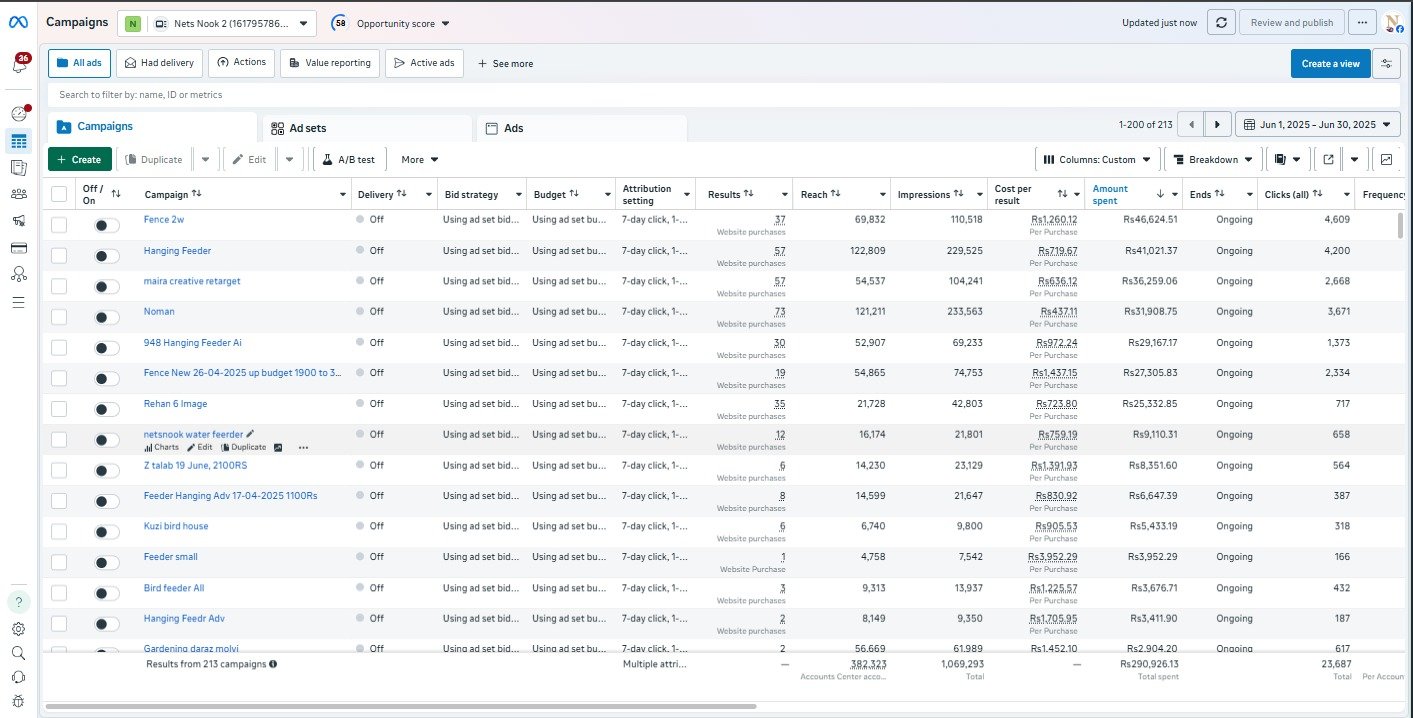Click the refresh data icon

[x=1220, y=23]
